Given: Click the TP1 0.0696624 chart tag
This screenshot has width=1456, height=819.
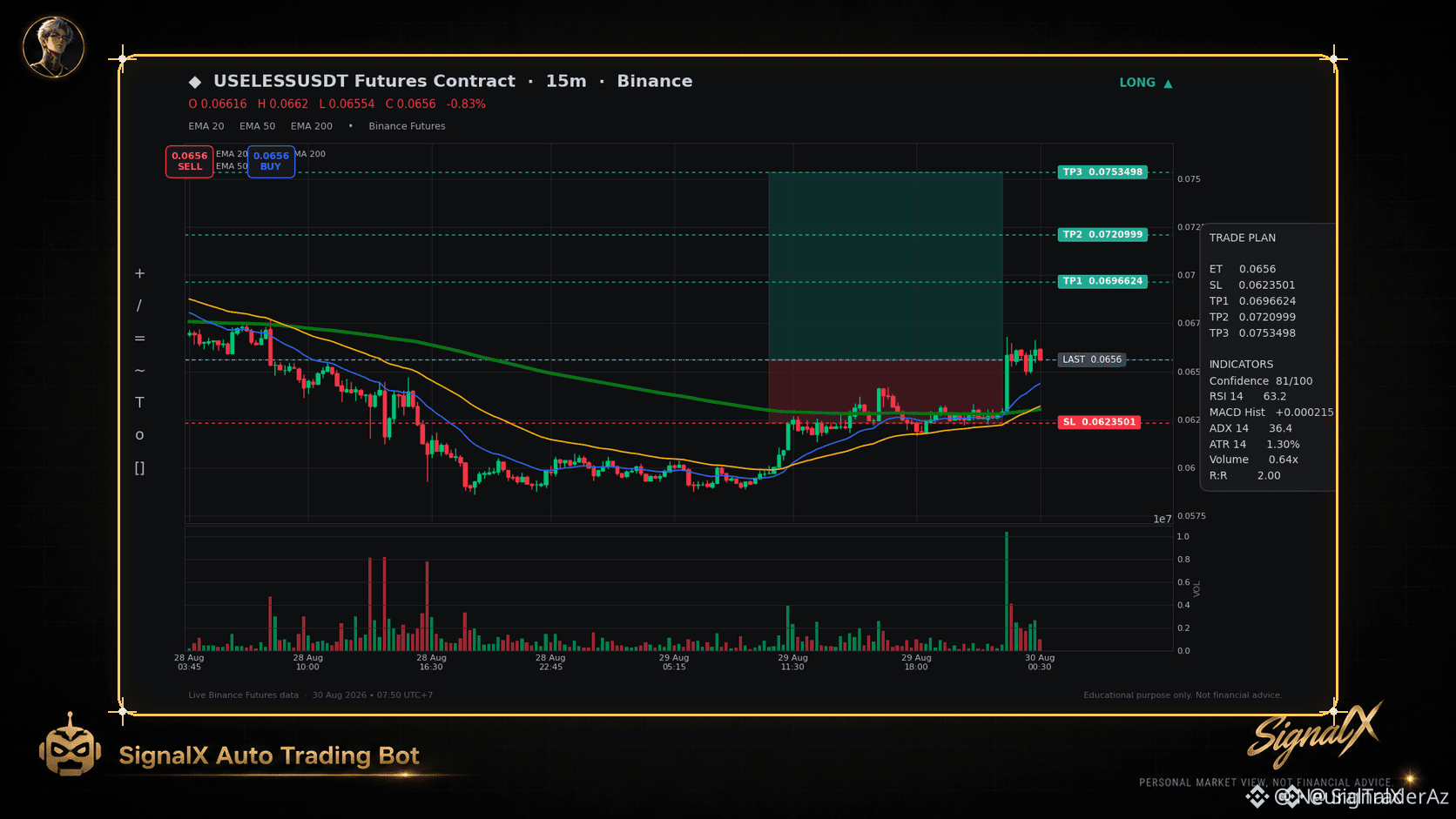Looking at the screenshot, I should (1102, 281).
